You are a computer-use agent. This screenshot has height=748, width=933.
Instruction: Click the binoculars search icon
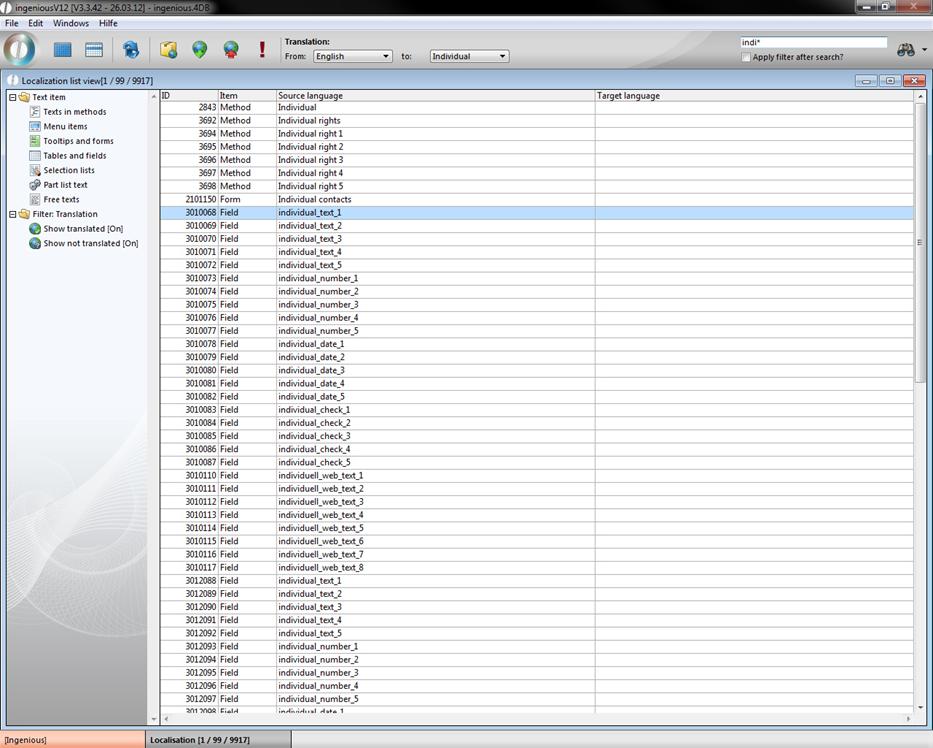906,50
